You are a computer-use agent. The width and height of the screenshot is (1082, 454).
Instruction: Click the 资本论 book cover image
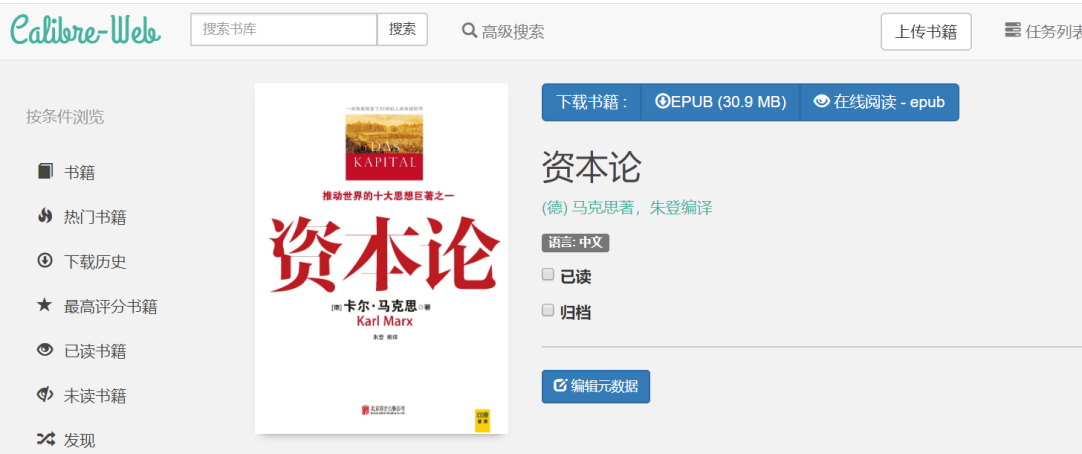(382, 259)
